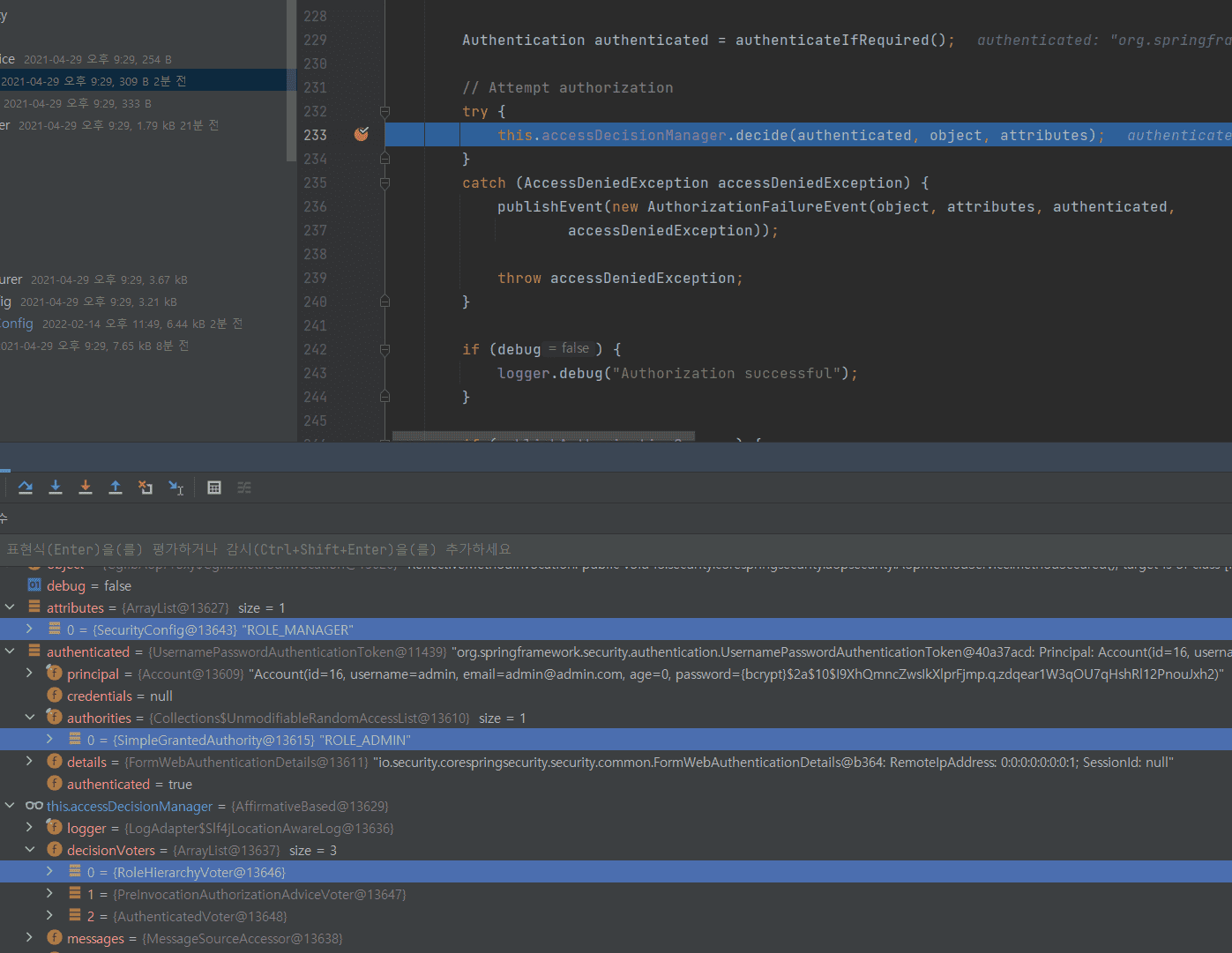1232x953 pixels.
Task: Click the editor horizontal scrollbar
Action: pos(543,436)
